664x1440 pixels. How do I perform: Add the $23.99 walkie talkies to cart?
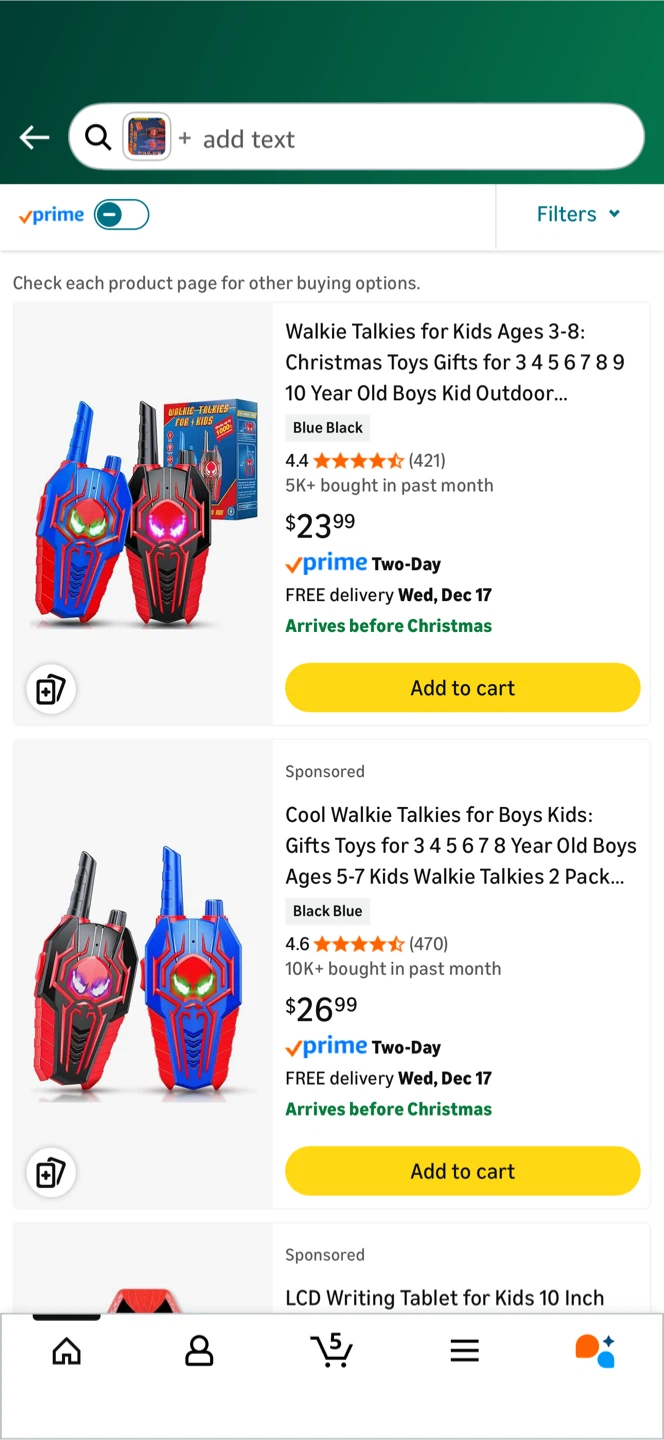462,688
